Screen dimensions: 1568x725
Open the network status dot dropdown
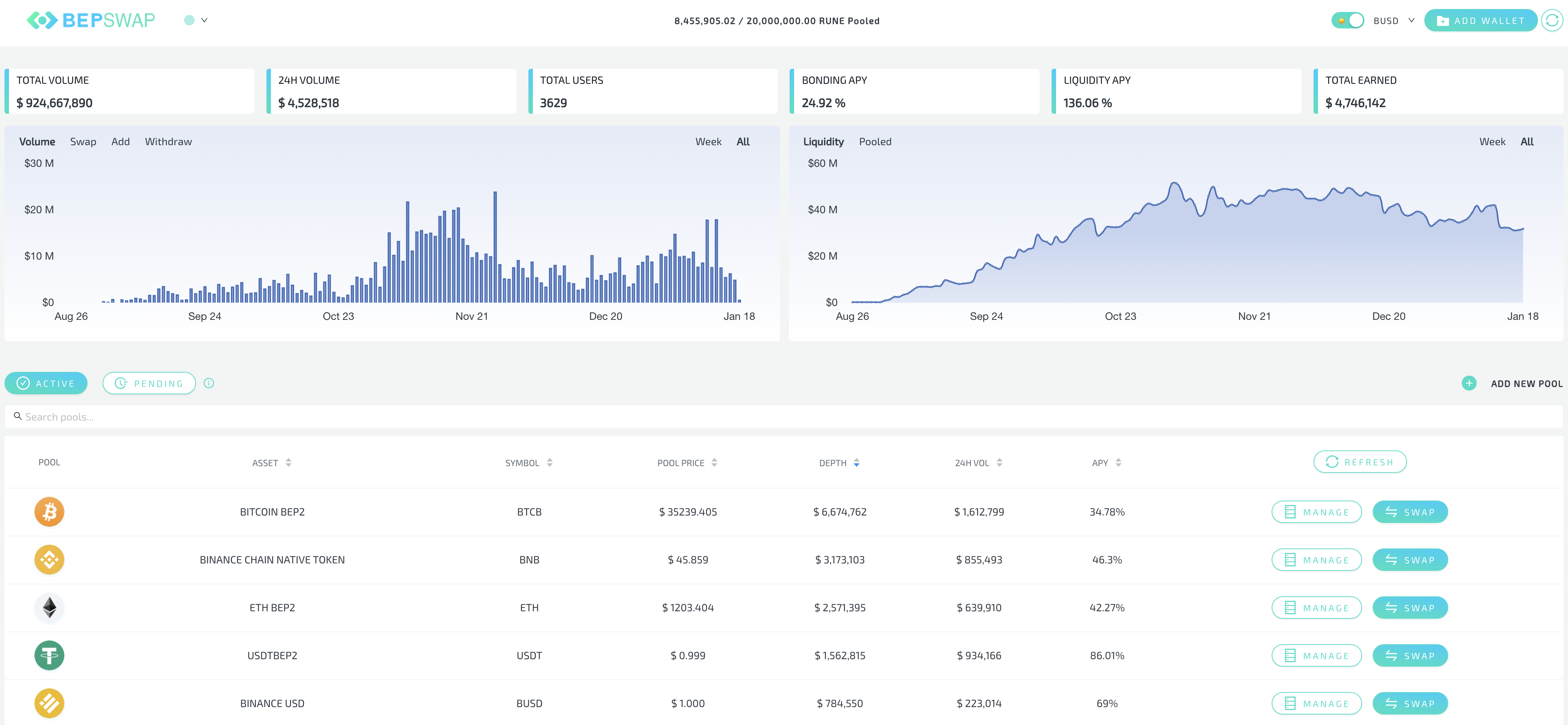195,20
